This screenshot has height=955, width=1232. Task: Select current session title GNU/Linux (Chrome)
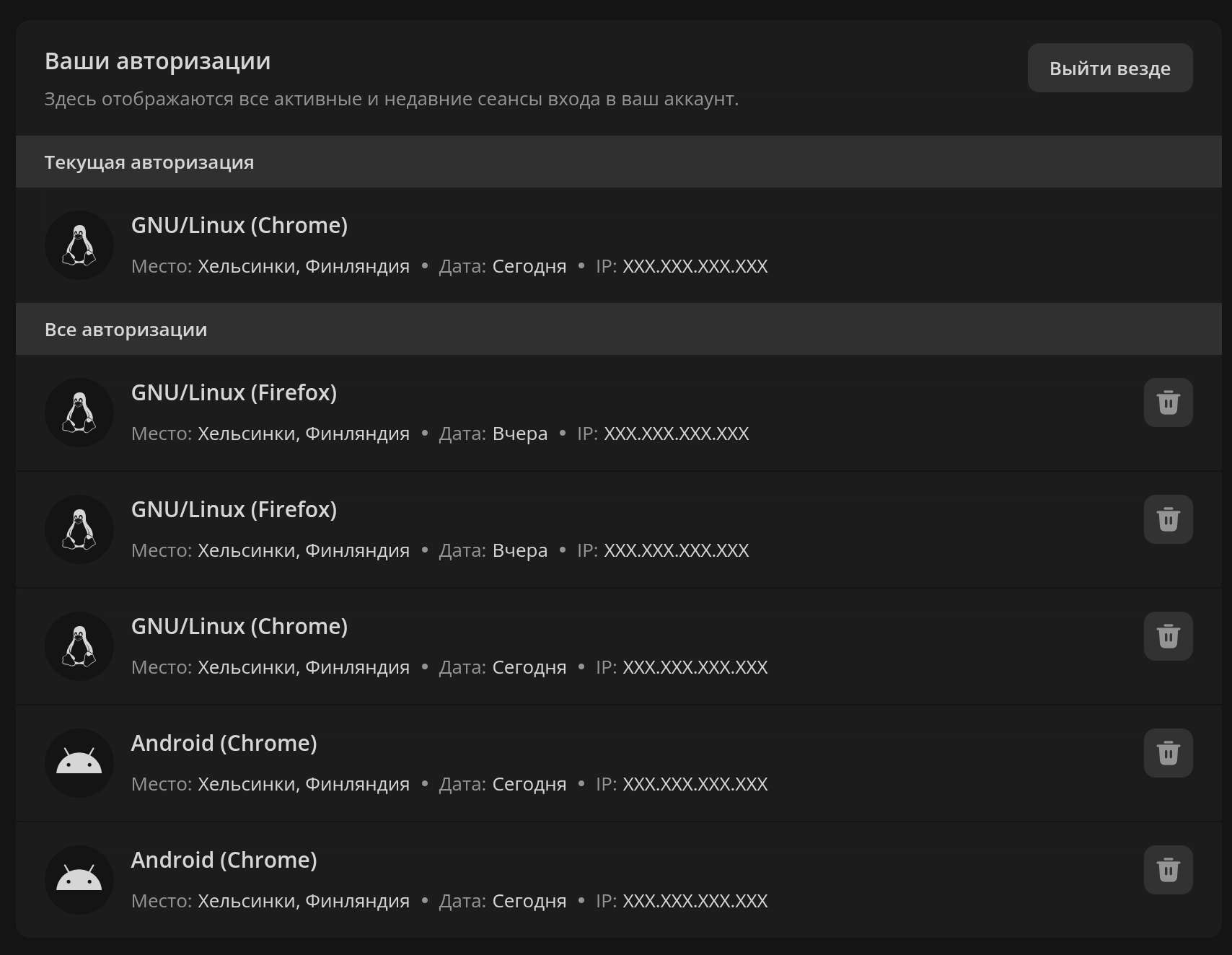239,226
